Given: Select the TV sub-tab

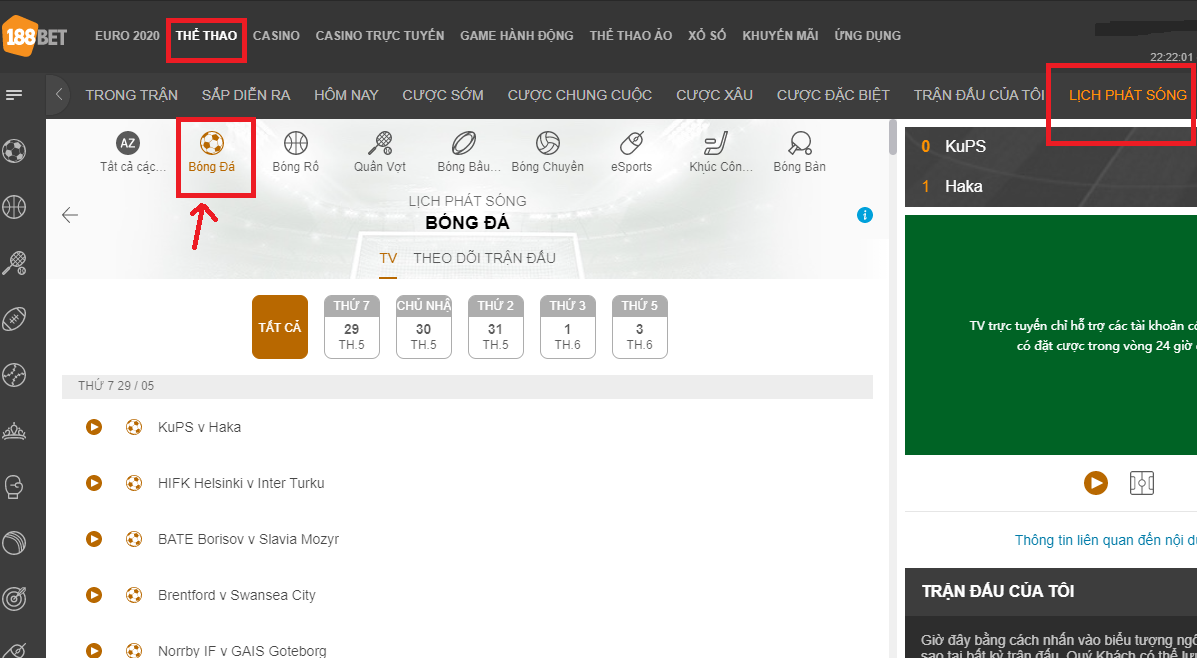Looking at the screenshot, I should [x=388, y=258].
